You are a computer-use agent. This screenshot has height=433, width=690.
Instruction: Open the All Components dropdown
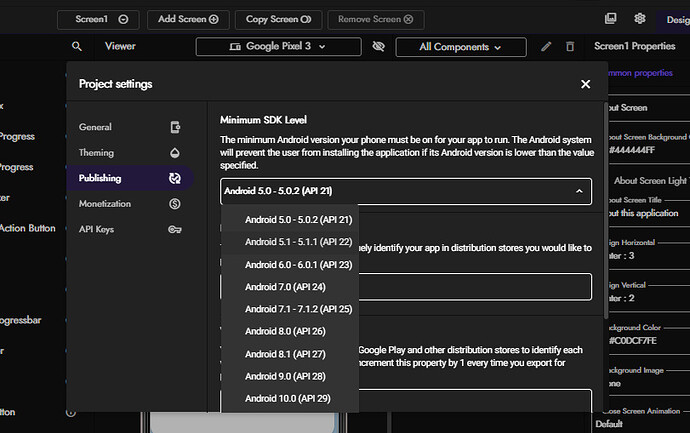point(461,47)
